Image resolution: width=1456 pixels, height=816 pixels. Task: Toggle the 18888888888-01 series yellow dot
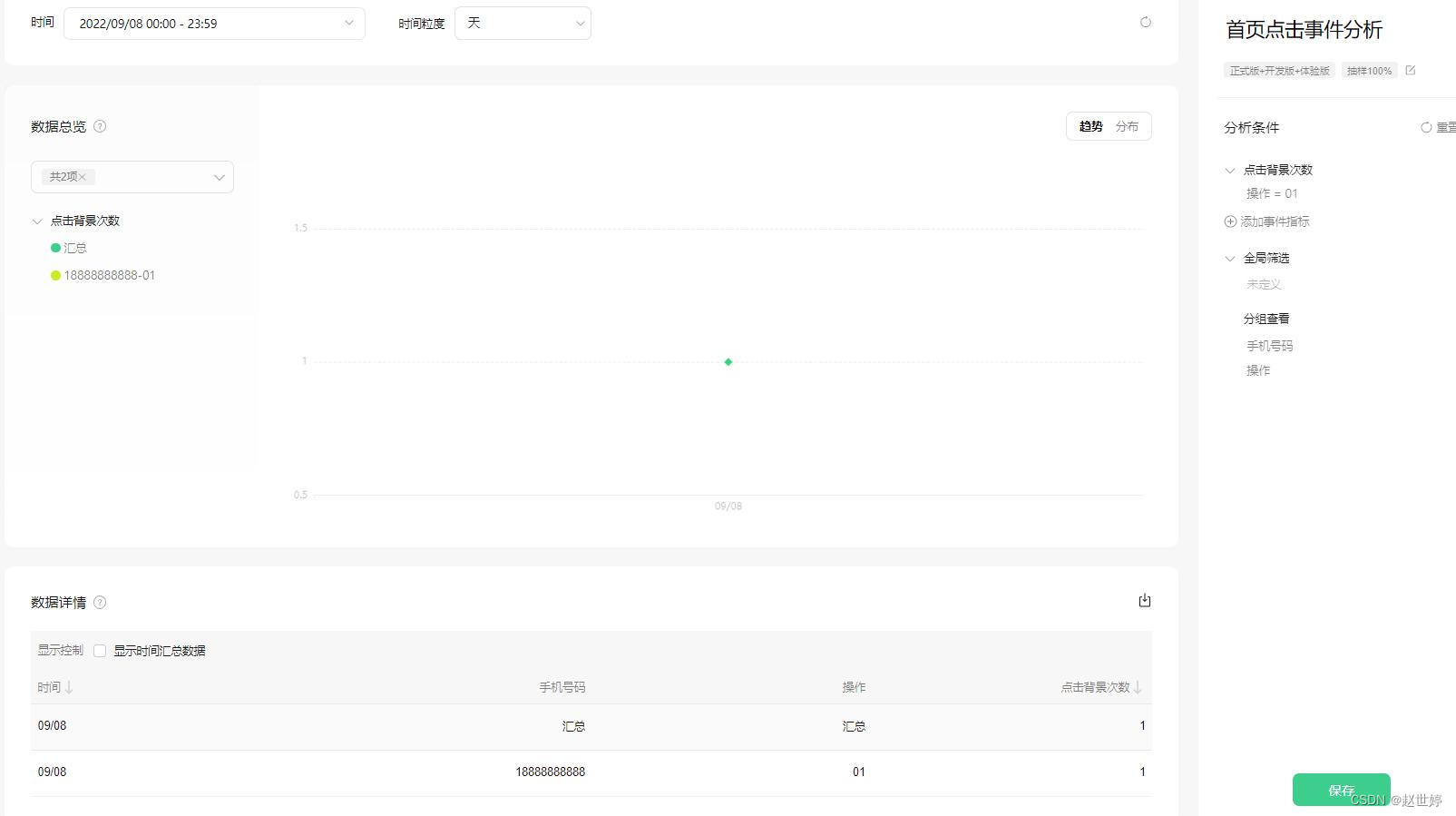55,275
